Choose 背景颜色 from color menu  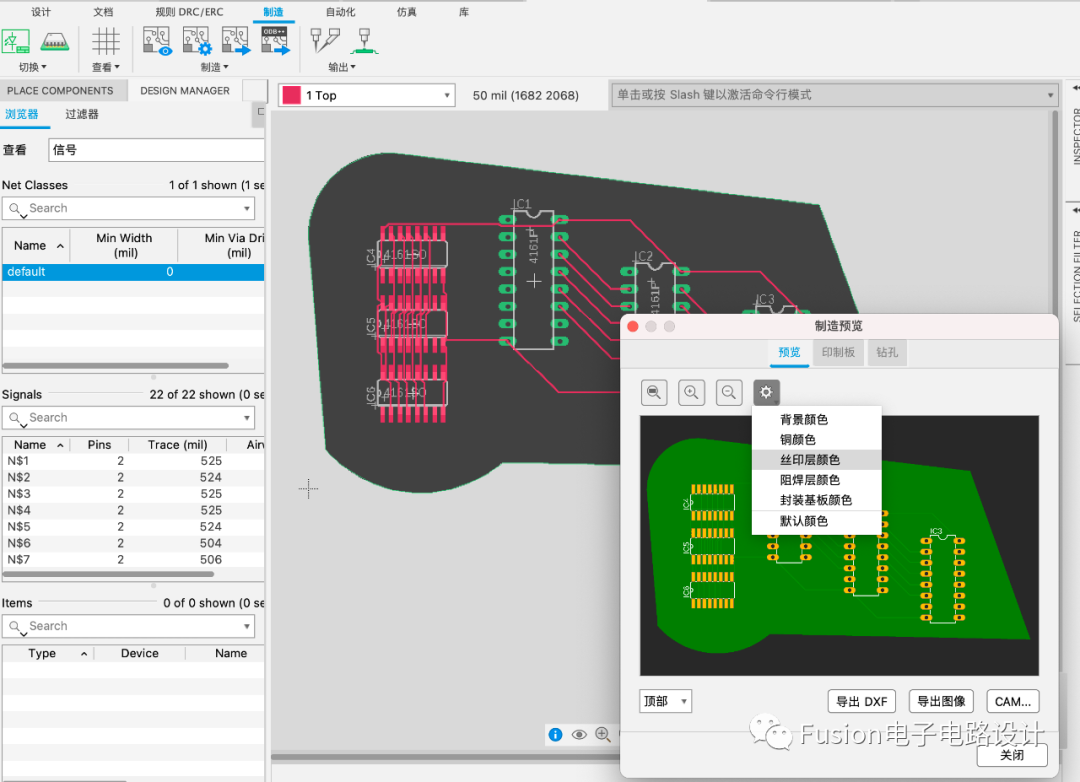pos(817,420)
